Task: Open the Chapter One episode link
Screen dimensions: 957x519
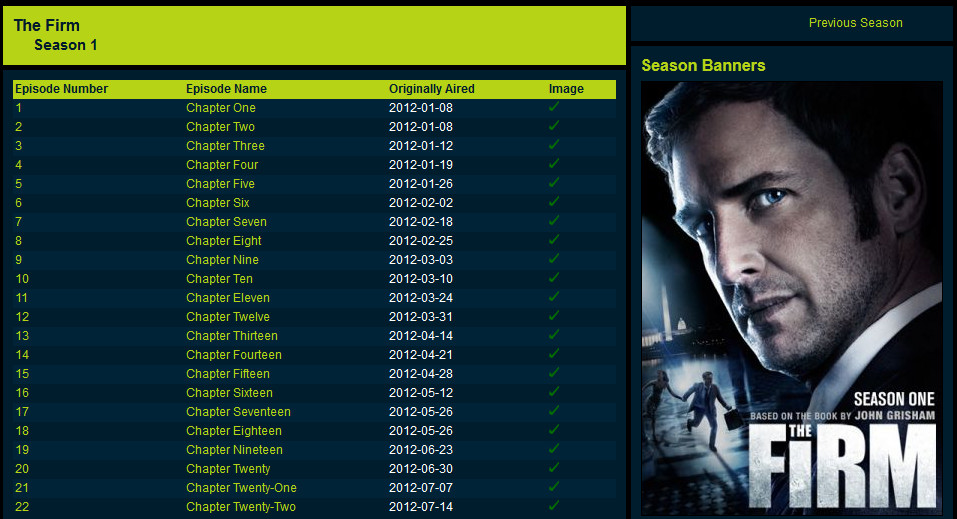Action: click(221, 107)
